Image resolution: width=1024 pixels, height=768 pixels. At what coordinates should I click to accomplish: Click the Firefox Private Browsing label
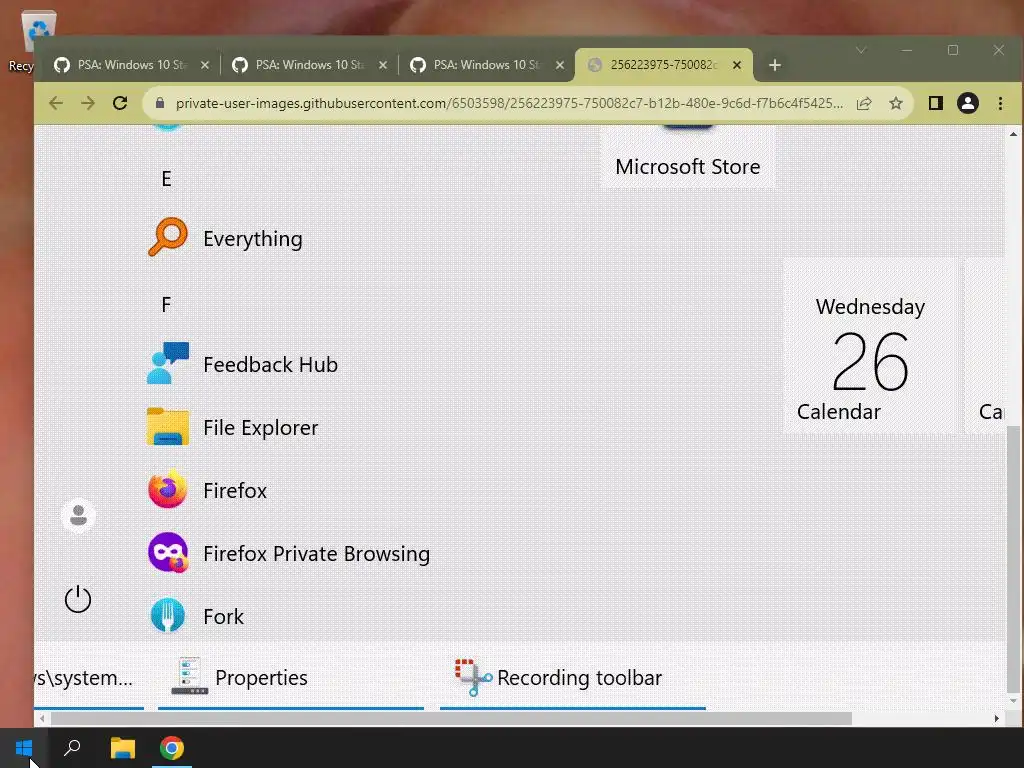(317, 554)
